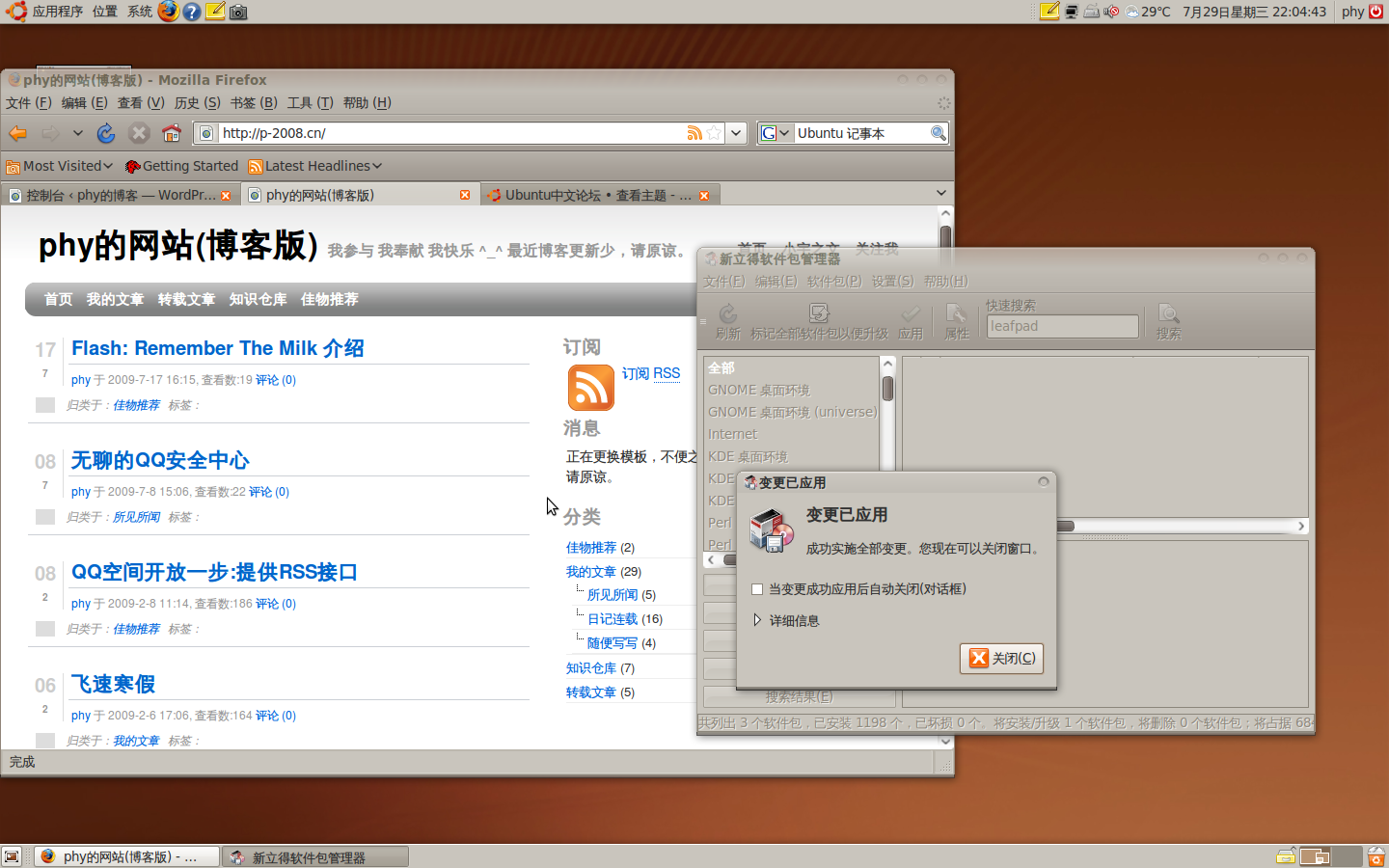Click the 关闭(C) close button in dialog
This screenshot has width=1389, height=868.
click(1001, 658)
